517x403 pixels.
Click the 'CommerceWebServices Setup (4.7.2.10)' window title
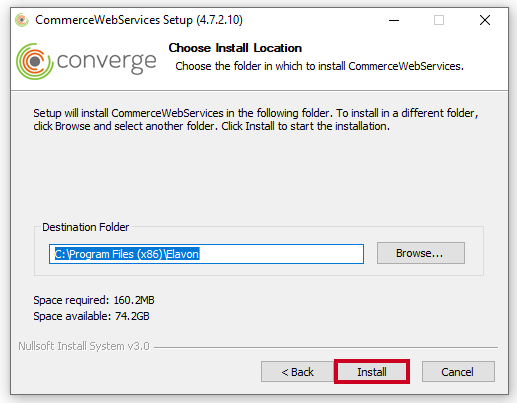pyautogui.click(x=139, y=20)
